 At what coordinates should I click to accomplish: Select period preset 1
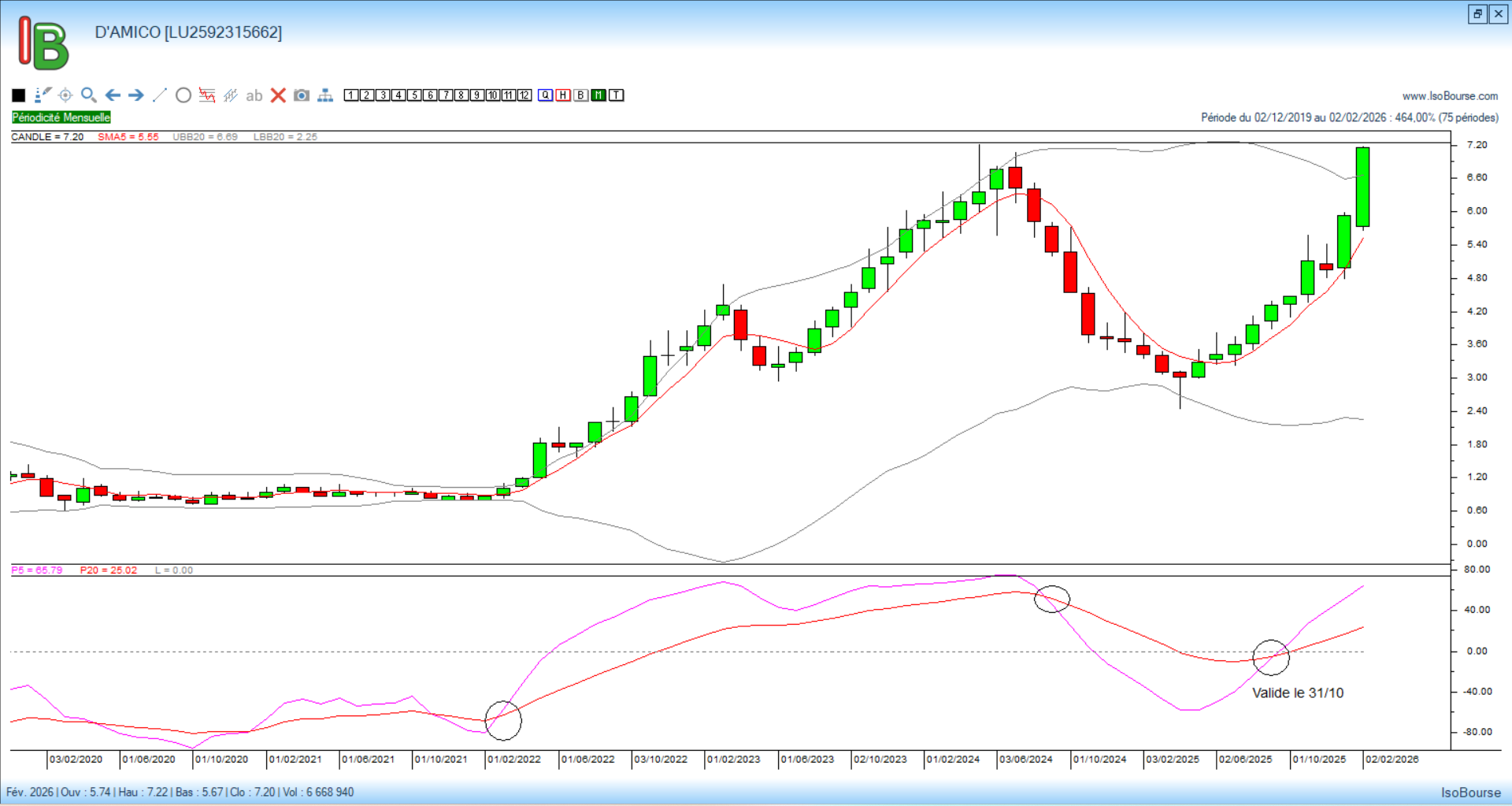tap(351, 95)
